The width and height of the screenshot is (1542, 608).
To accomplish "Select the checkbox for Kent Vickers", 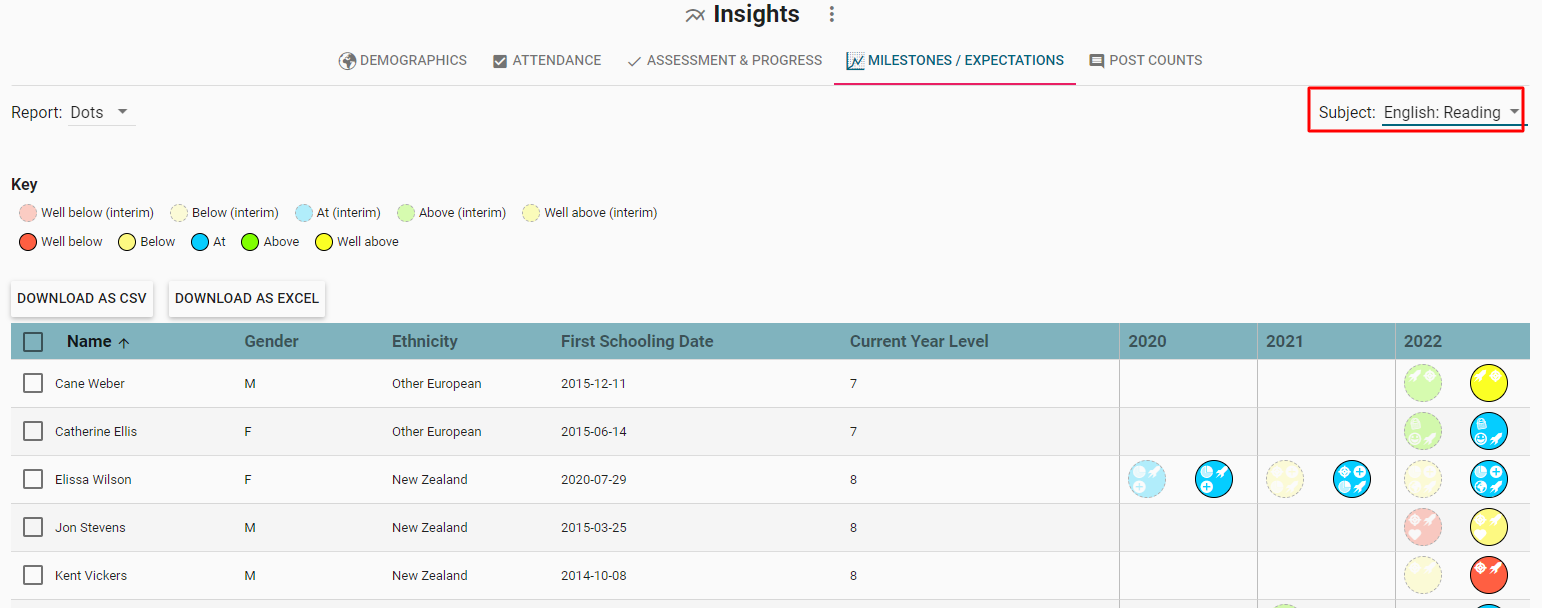I will pos(33,575).
